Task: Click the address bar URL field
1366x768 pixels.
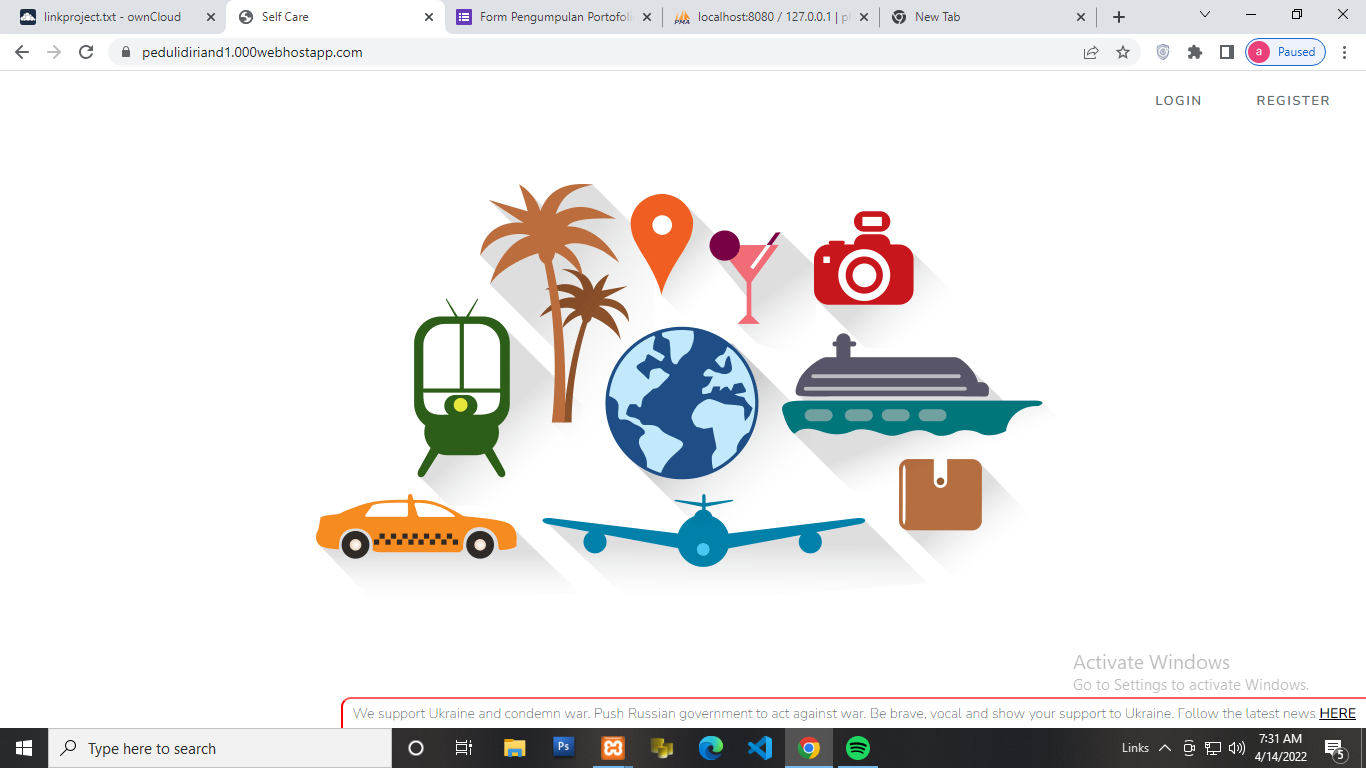Action: (600, 52)
